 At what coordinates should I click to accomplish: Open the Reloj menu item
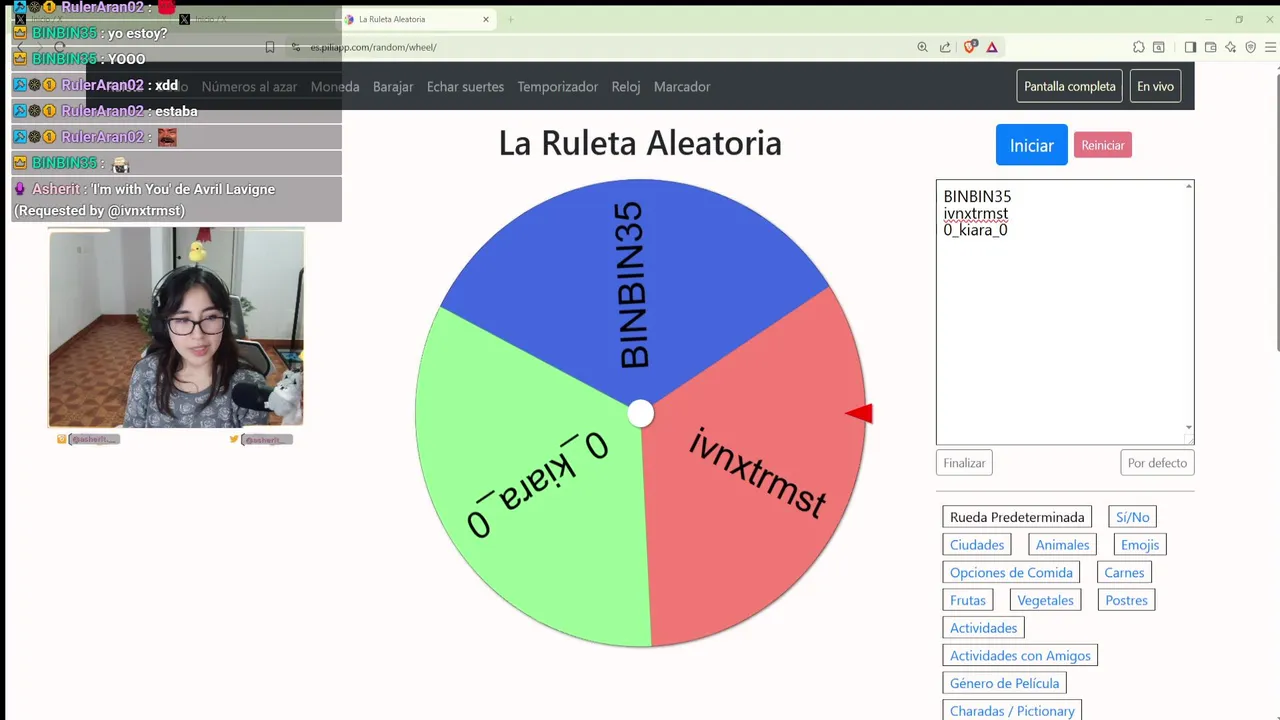click(626, 87)
